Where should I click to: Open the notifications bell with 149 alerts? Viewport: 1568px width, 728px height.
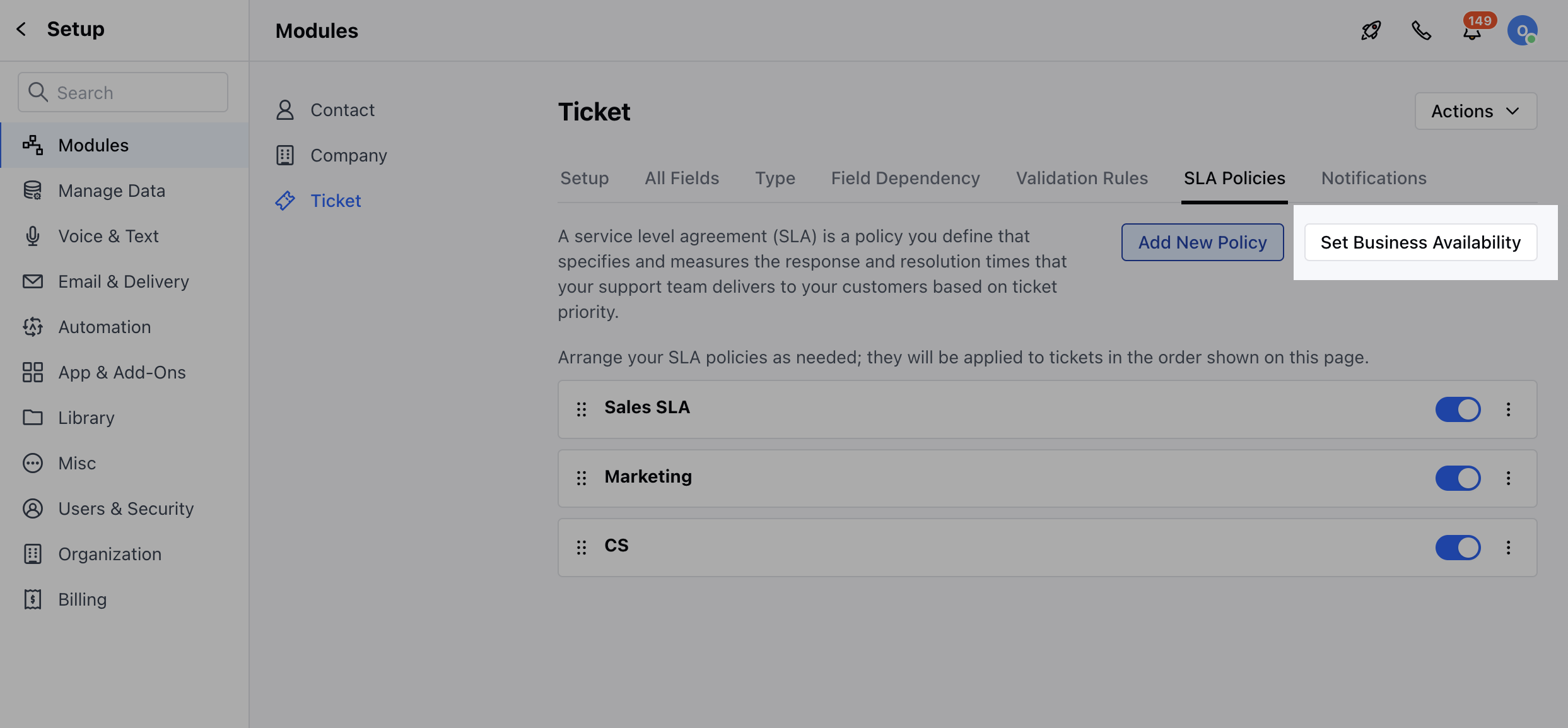1471,30
